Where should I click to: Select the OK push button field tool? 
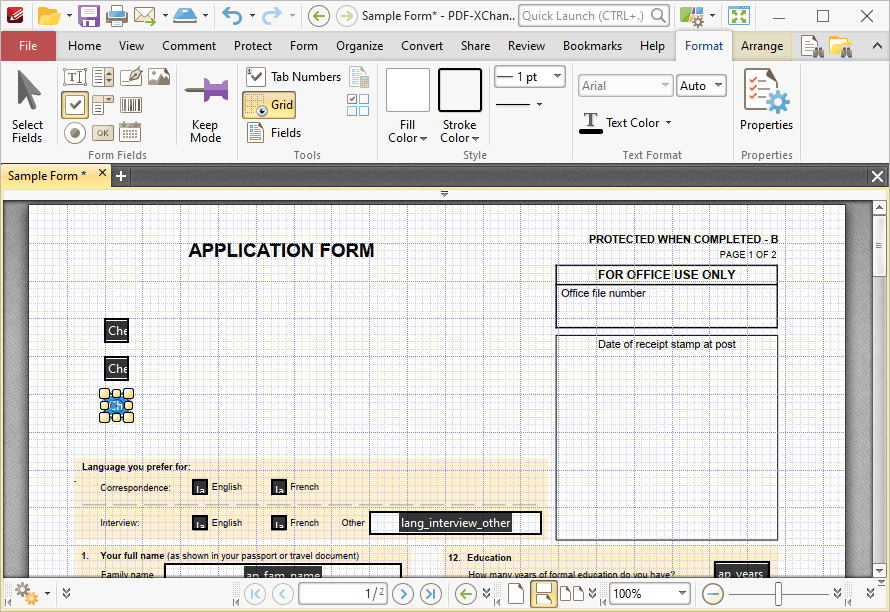[x=103, y=133]
